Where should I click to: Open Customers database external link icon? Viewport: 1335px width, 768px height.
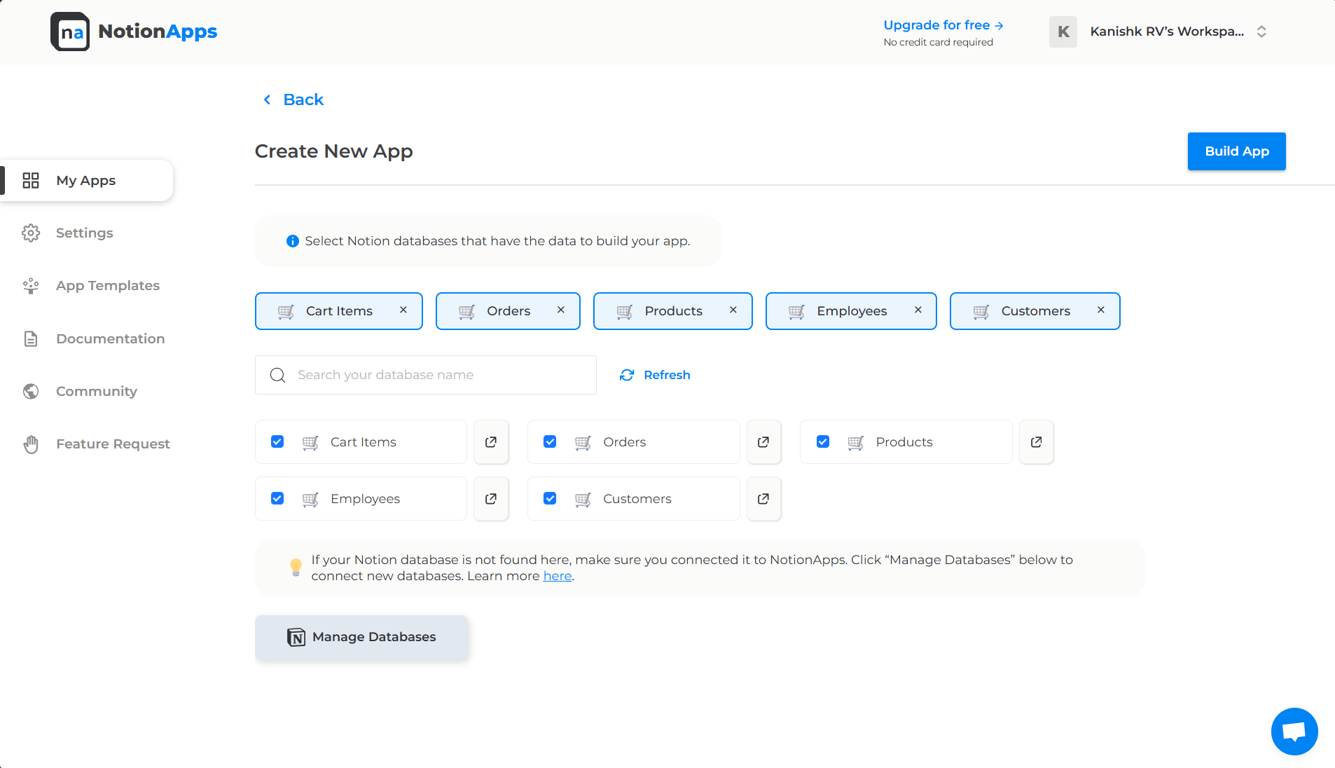[x=763, y=499]
